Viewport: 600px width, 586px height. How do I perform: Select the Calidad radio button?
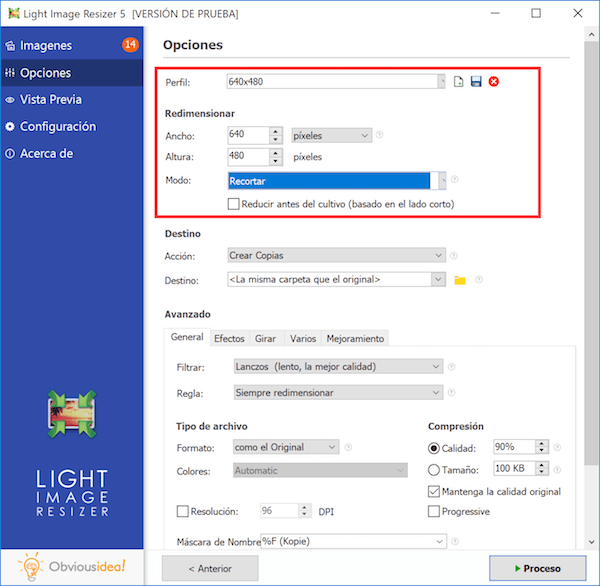coord(434,448)
